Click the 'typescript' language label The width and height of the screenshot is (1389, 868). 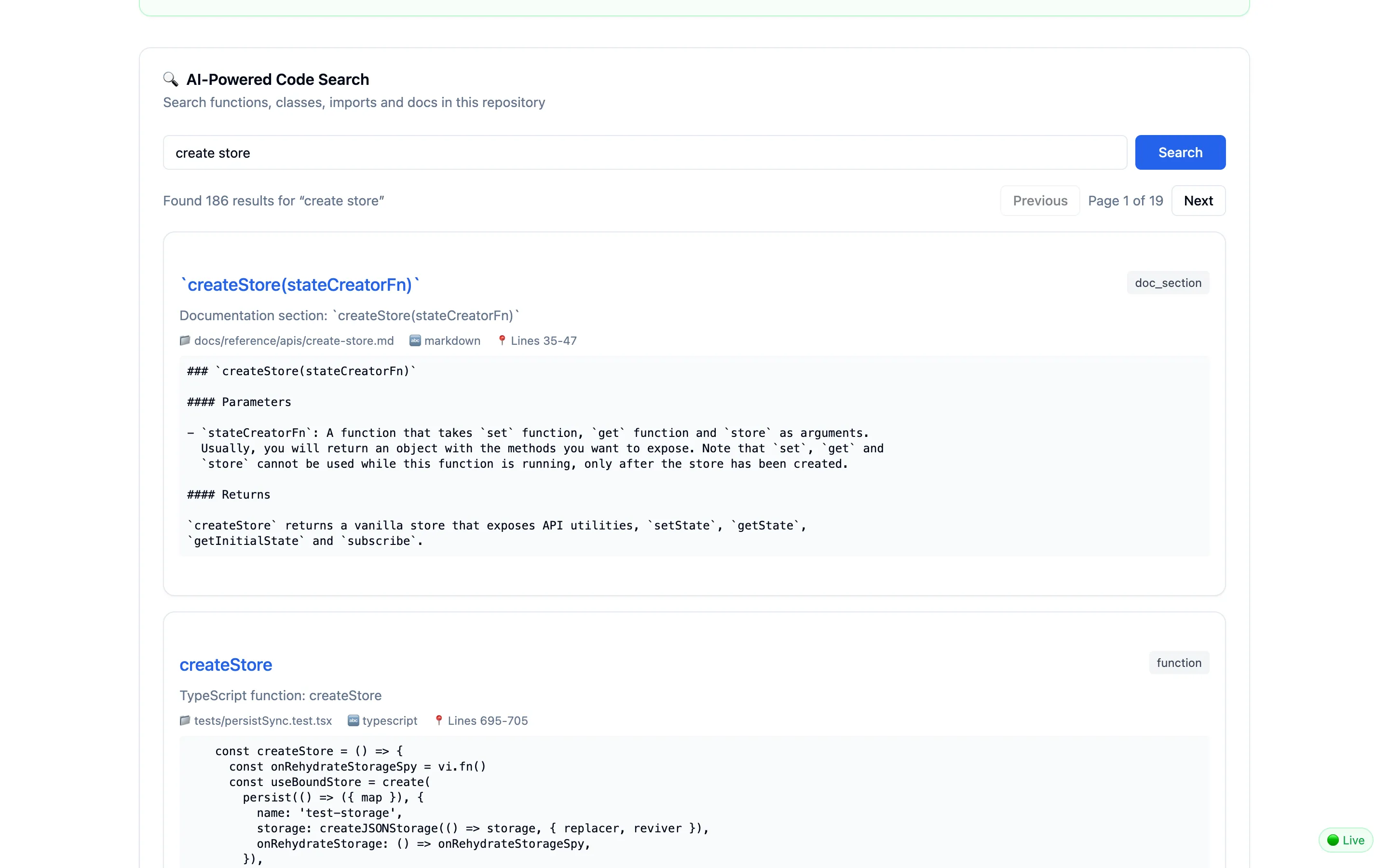pyautogui.click(x=390, y=720)
